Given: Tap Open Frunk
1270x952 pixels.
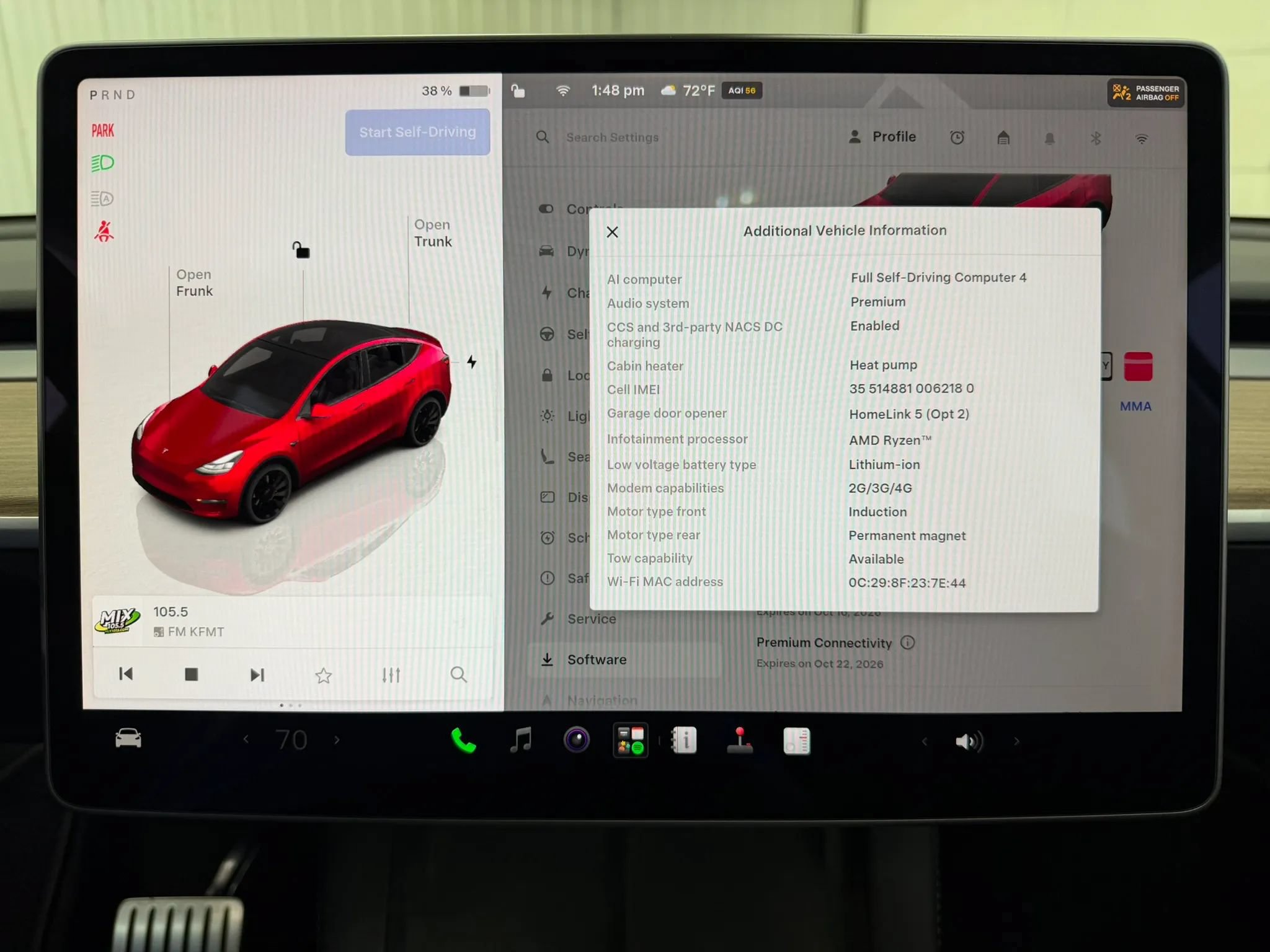Looking at the screenshot, I should click(194, 283).
